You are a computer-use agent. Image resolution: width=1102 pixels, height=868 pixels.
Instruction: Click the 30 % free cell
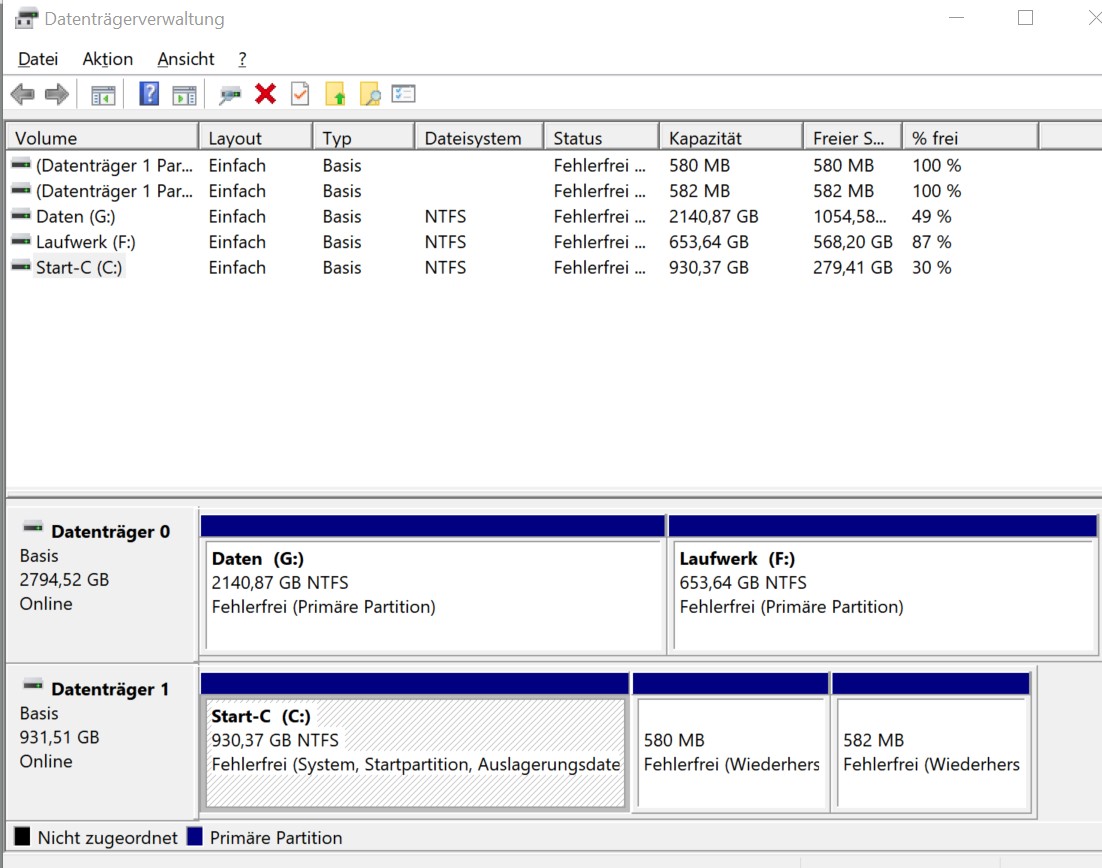[x=931, y=268]
